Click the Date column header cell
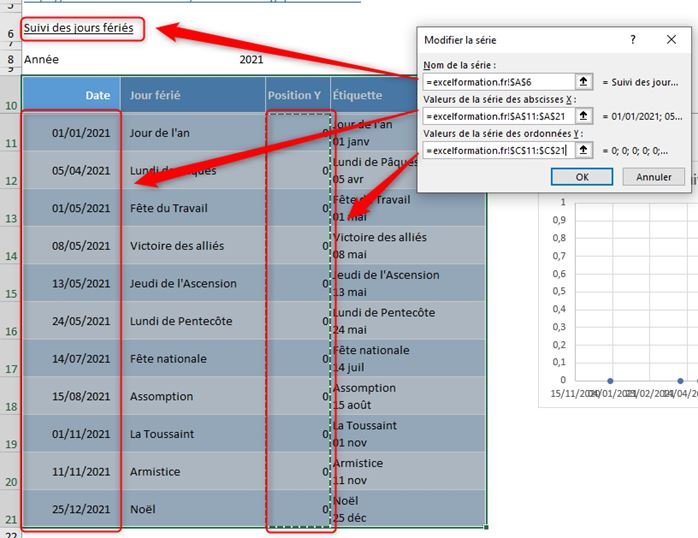This screenshot has height=538, width=698. (x=70, y=95)
